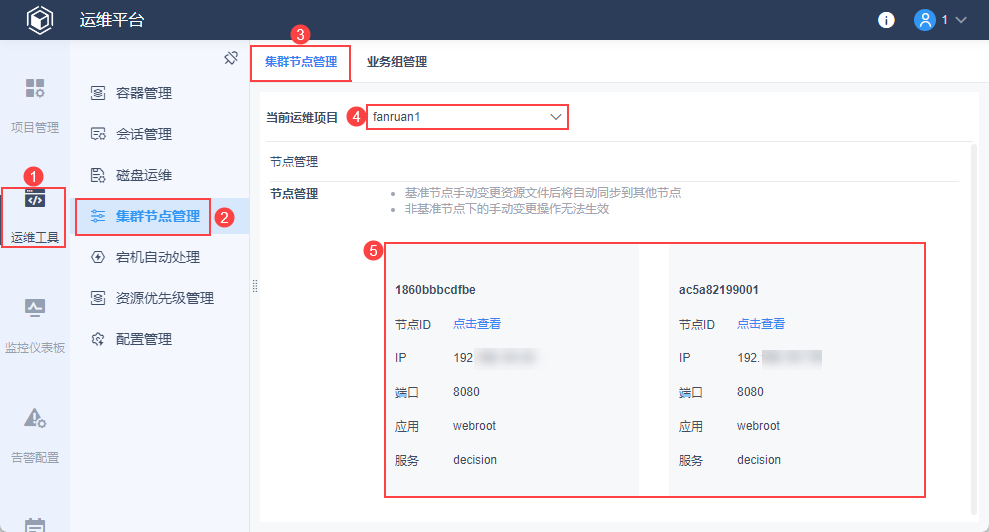
Task: Click decision value of node ac5a82199001
Action: 759,460
